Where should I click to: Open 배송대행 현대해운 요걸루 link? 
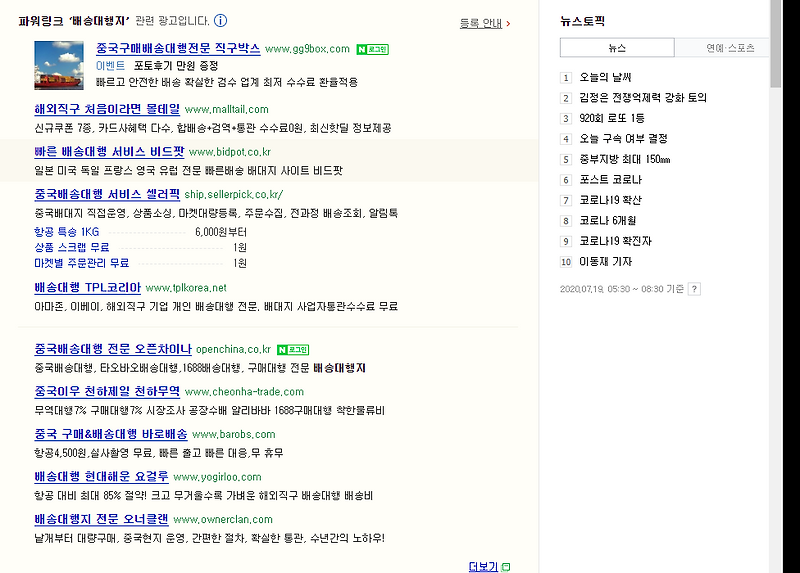101,477
